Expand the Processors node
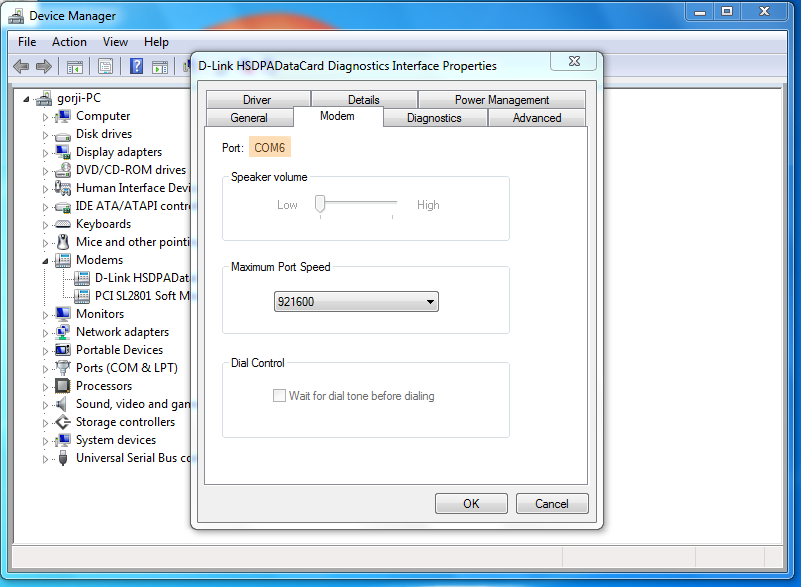The width and height of the screenshot is (801, 587). click(x=45, y=387)
